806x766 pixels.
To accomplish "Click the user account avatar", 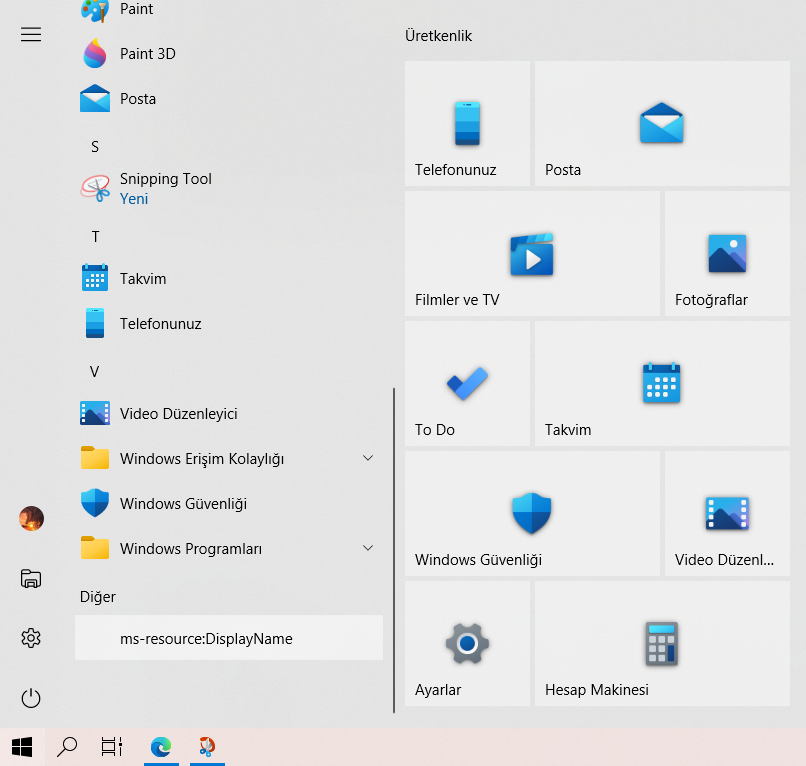I will pyautogui.click(x=31, y=518).
